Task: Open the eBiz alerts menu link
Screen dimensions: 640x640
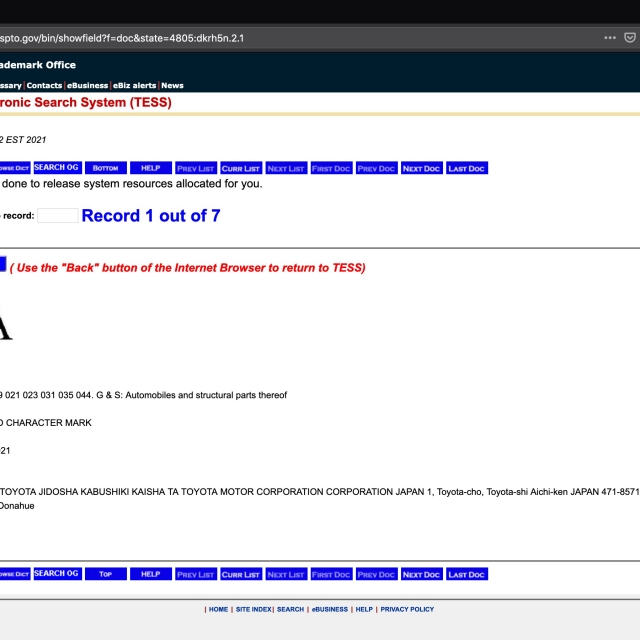Action: (134, 85)
